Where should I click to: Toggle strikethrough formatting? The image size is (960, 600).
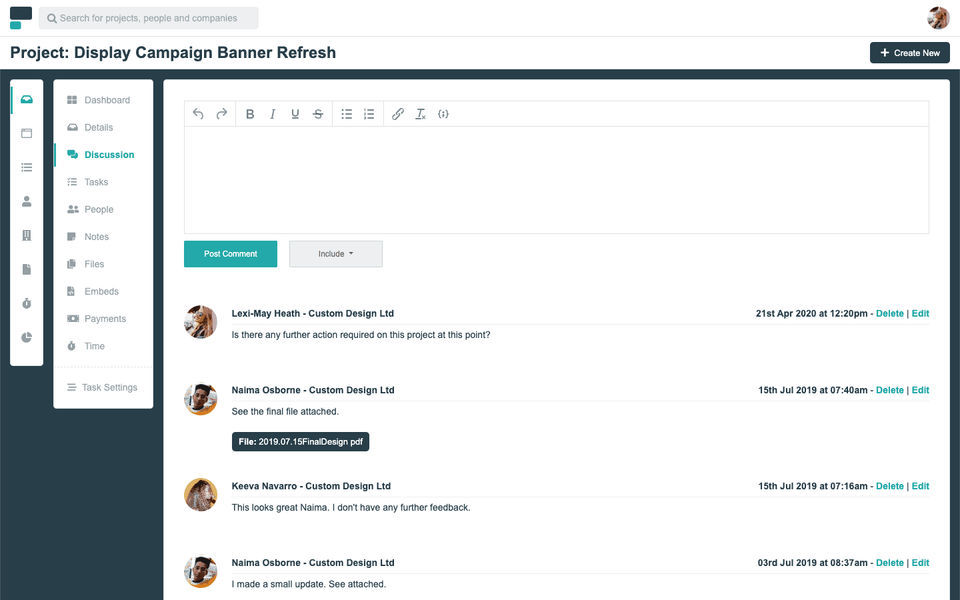318,114
